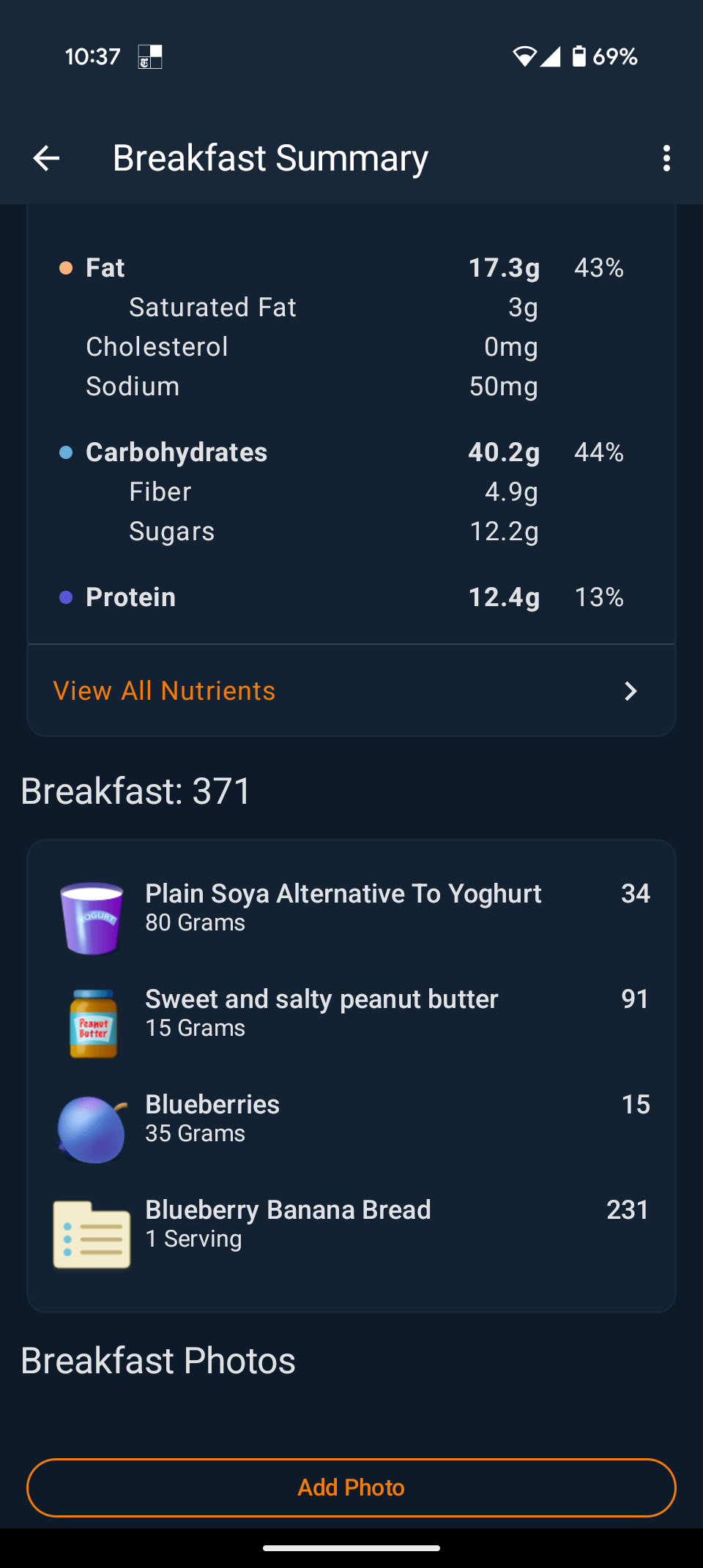Tap the back arrow icon
Screen dimensions: 703x1568
coord(46,158)
